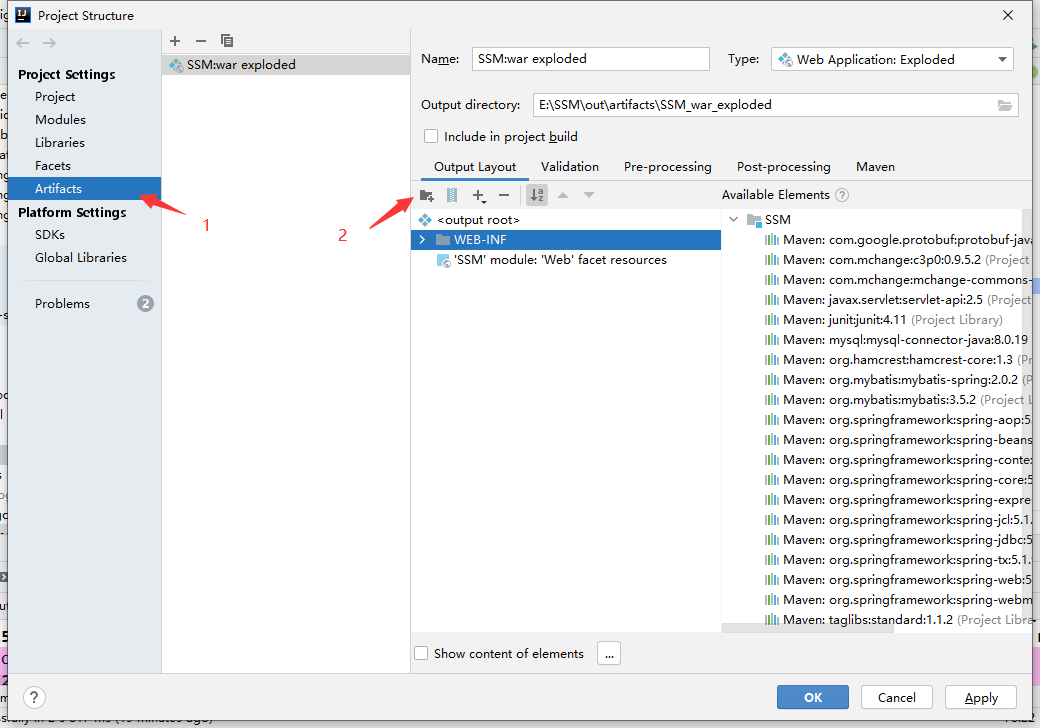Collapse the SSM node in Available Elements
This screenshot has width=1040, height=728.
[x=733, y=219]
